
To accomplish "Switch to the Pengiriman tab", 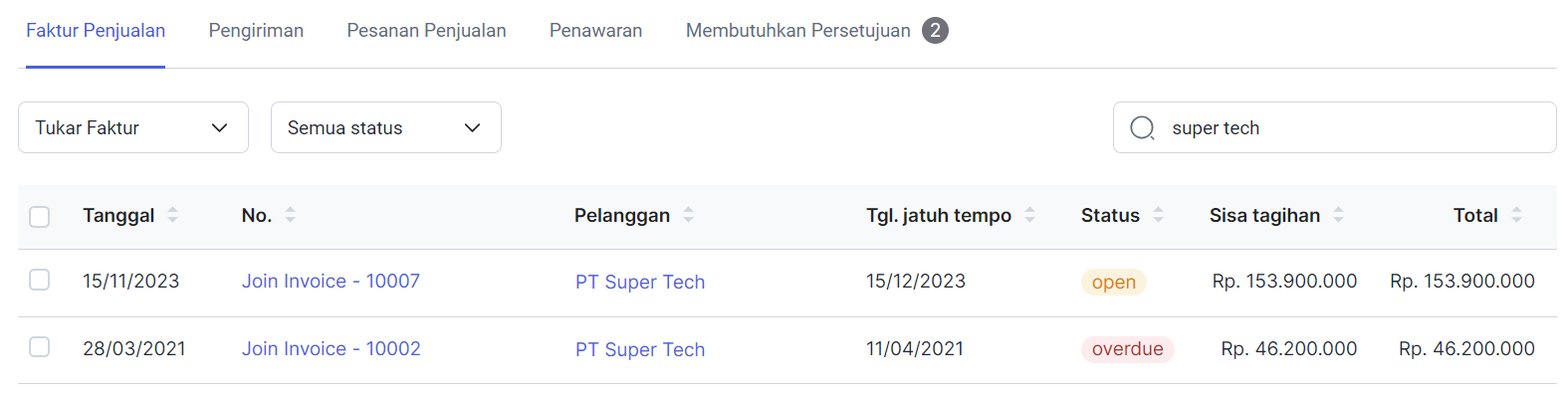I will coord(256,31).
